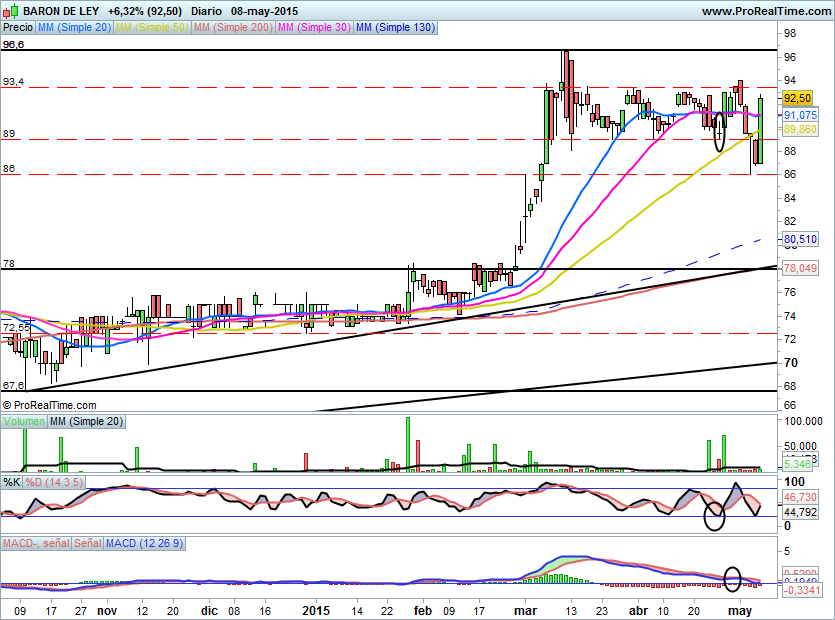Viewport: 835px width, 620px height.
Task: Select the %K stochastic label
Action: point(12,482)
